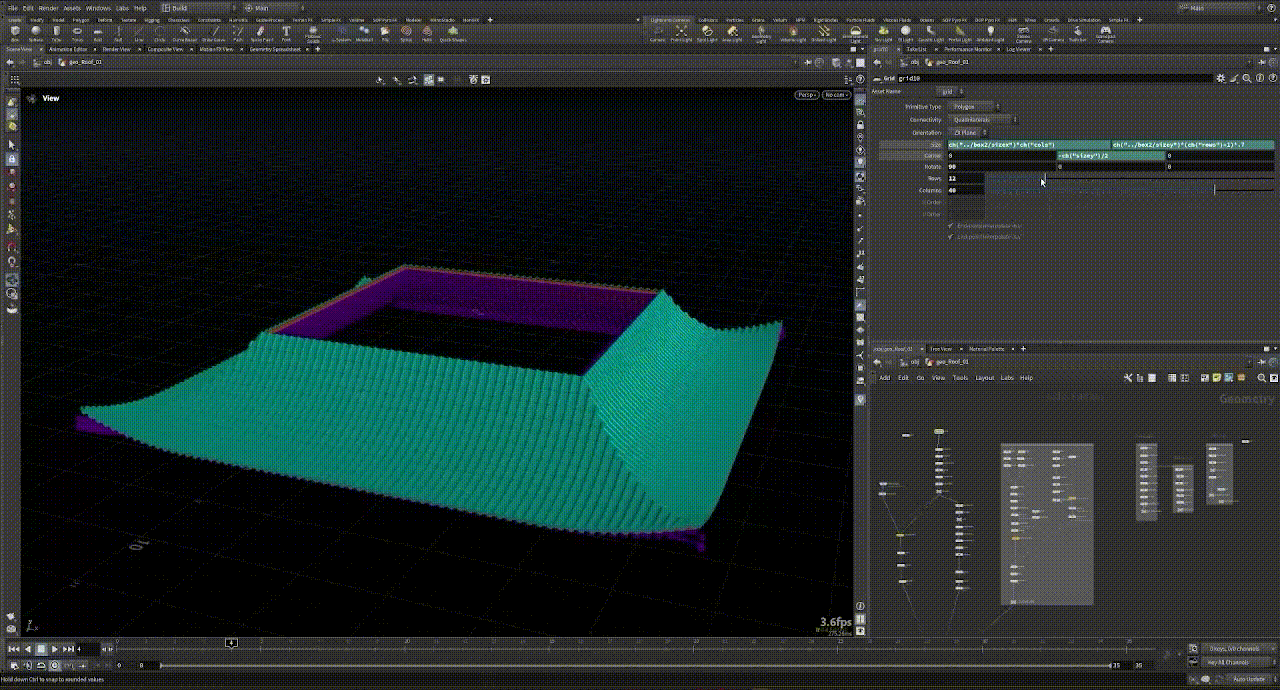Select the Helix shelf tool
This screenshot has height=690, width=1280.
pos(427,32)
